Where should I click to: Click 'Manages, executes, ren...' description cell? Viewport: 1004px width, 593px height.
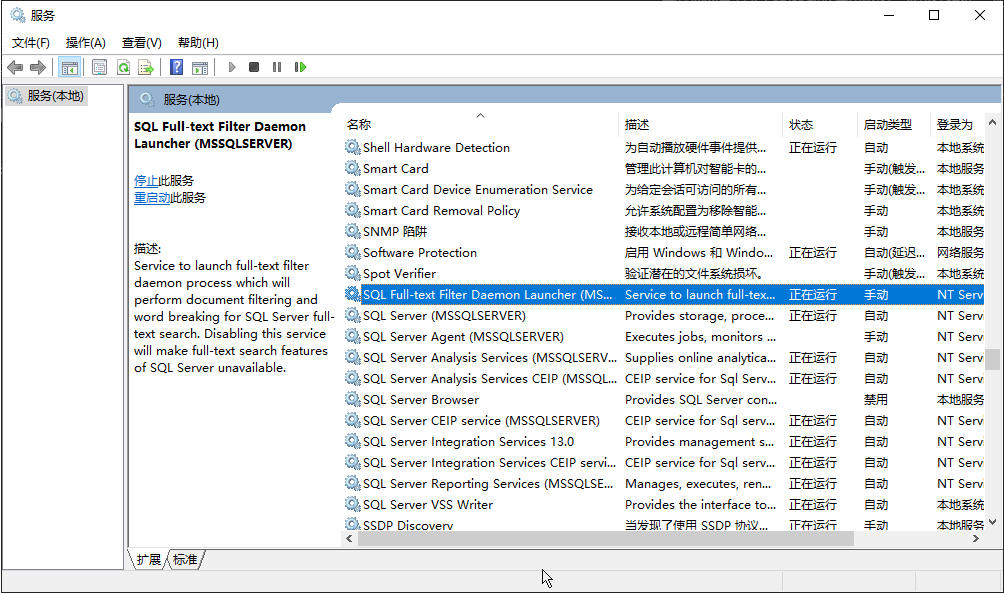click(698, 484)
